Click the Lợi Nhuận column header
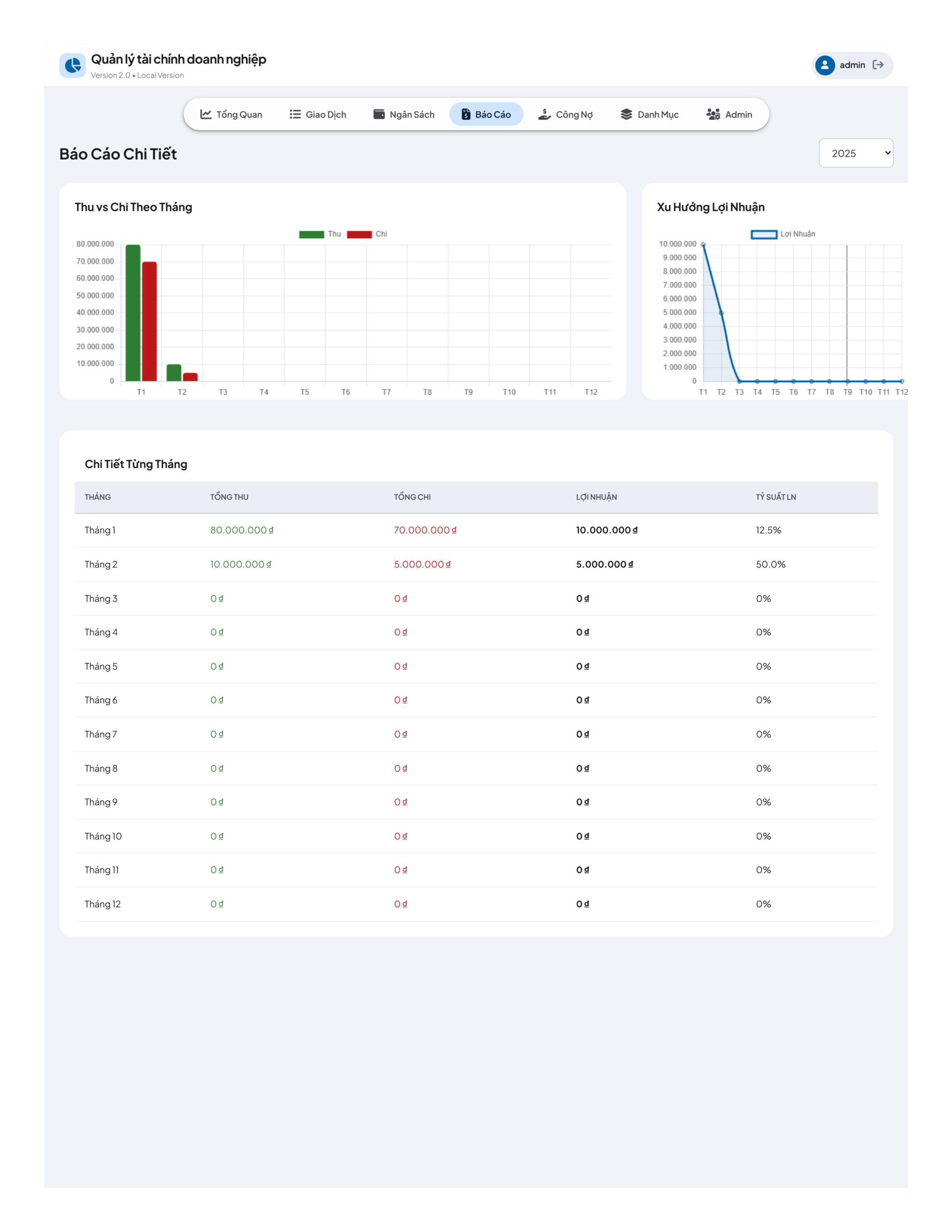 (596, 497)
